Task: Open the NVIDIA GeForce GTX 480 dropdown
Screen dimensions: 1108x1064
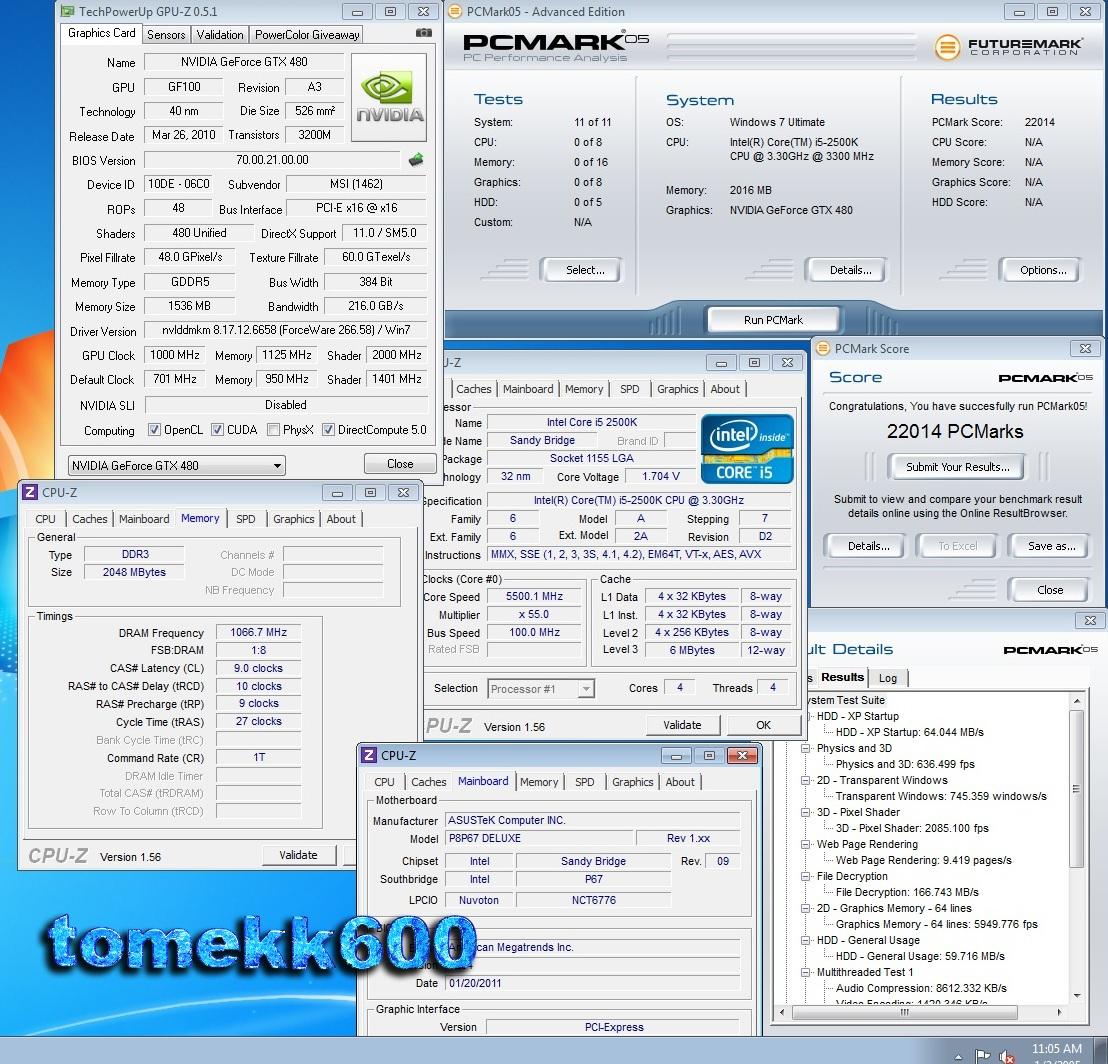Action: (177, 466)
